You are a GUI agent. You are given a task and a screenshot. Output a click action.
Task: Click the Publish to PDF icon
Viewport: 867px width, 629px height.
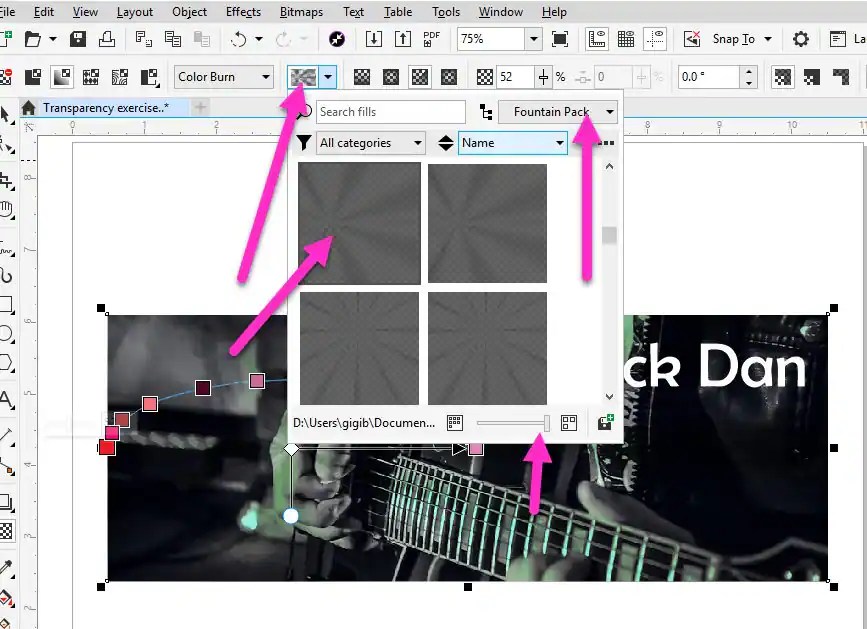[x=431, y=38]
